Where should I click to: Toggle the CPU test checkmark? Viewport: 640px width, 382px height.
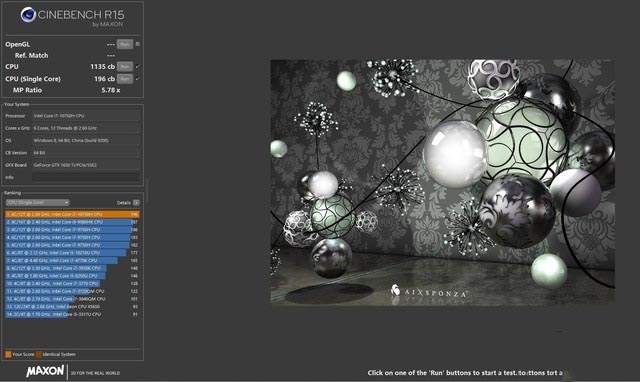pyautogui.click(x=138, y=67)
